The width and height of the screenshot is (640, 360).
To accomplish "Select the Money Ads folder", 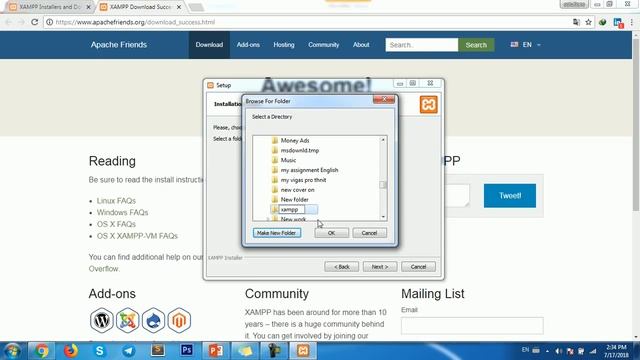I will [295, 140].
